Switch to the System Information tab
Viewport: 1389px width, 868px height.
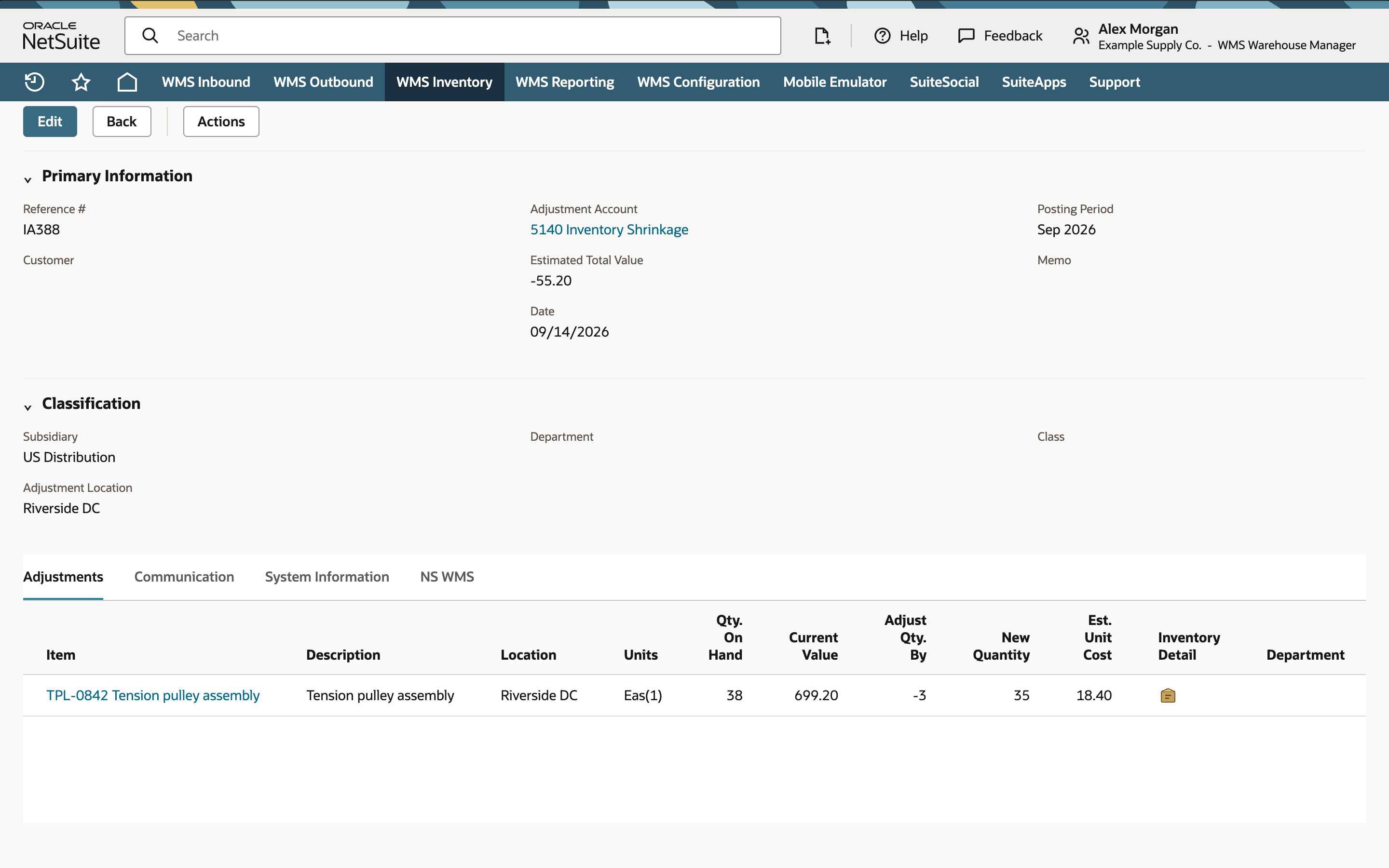pos(327,576)
